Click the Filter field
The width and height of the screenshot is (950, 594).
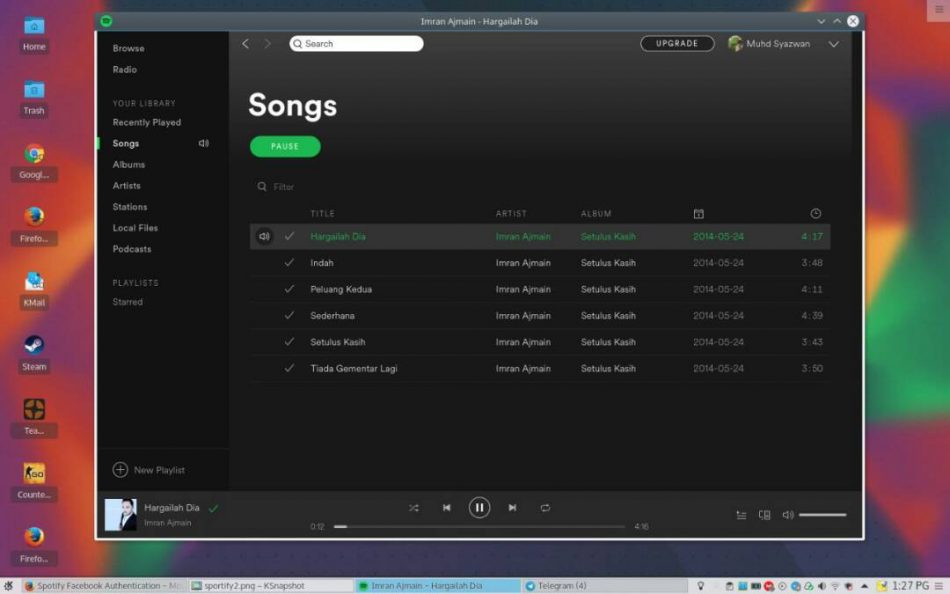coord(283,187)
